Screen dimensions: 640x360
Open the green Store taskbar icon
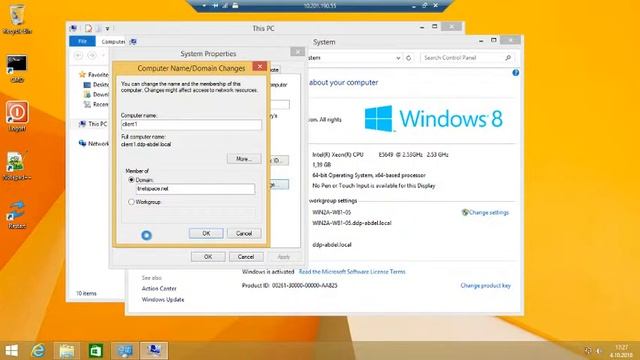(x=96, y=351)
